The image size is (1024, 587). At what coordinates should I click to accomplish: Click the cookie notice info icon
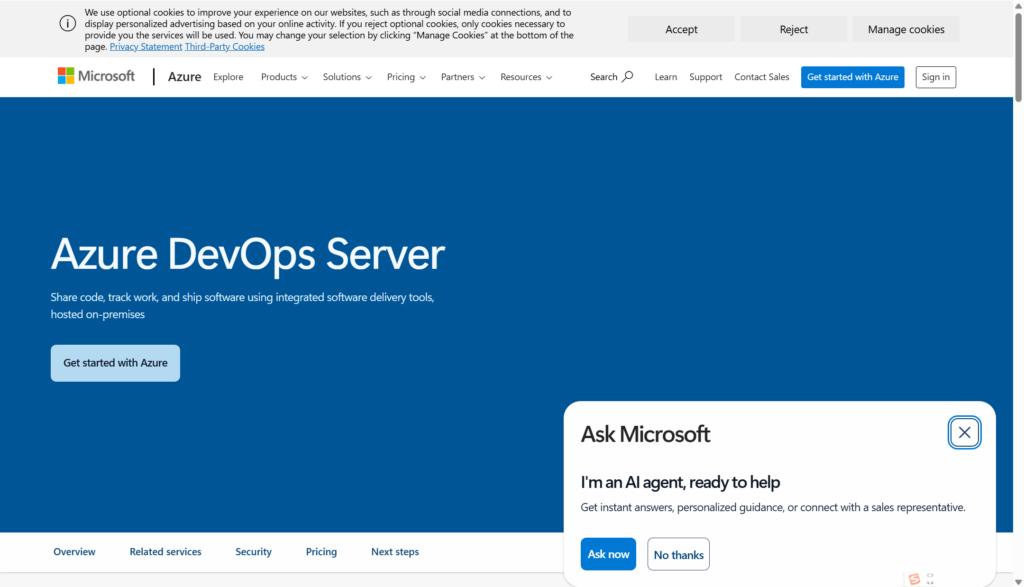tap(67, 24)
